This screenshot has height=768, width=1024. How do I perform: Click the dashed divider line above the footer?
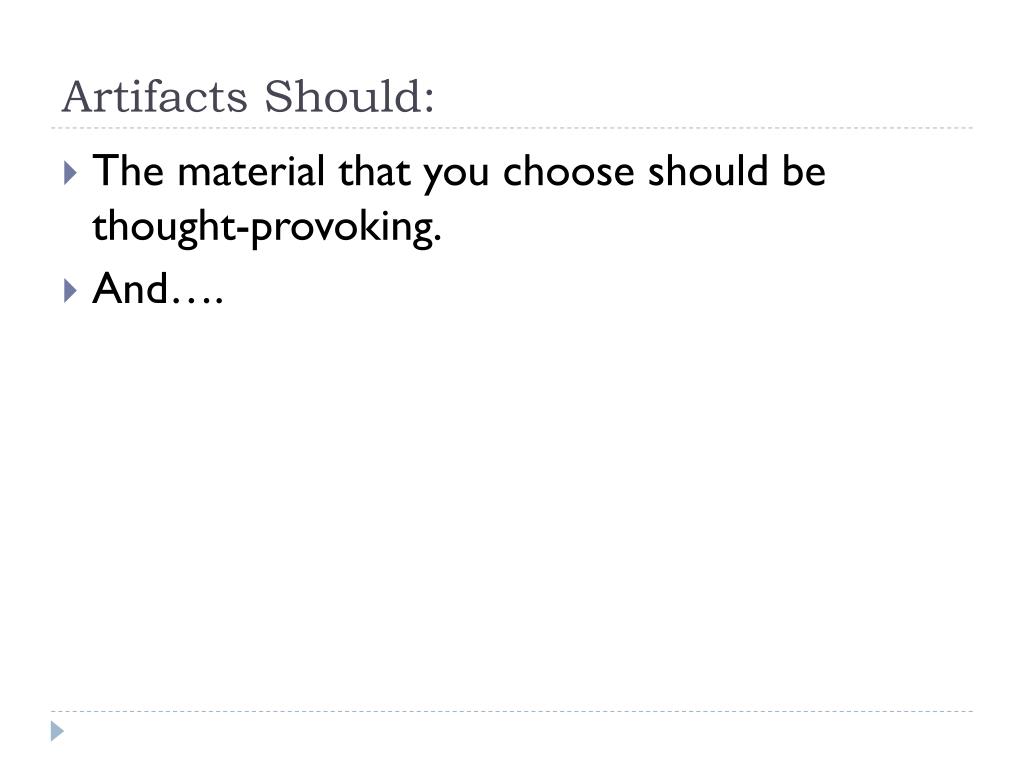click(512, 711)
